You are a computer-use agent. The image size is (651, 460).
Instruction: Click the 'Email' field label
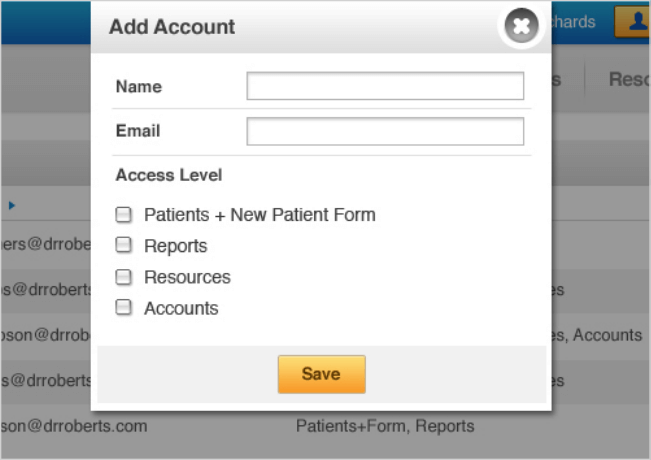138,131
